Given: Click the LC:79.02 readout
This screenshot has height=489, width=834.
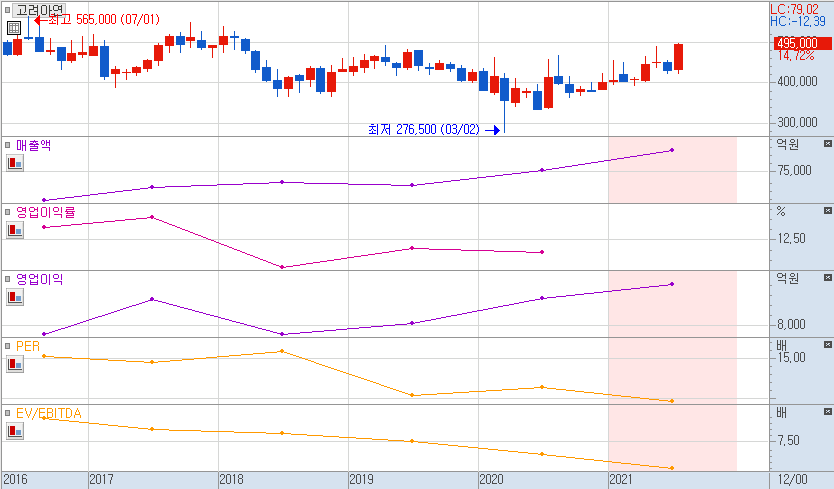Looking at the screenshot, I should [x=795, y=9].
